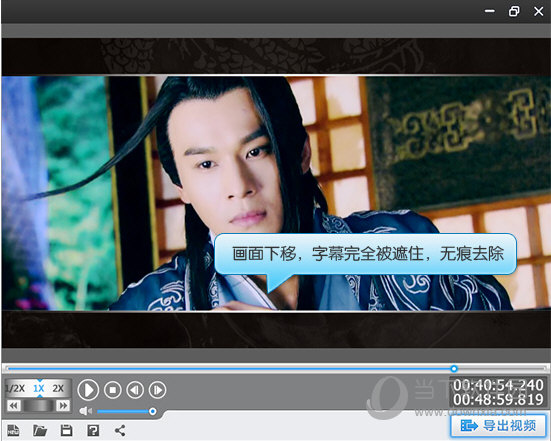
Task: Play the video
Action: 88,390
